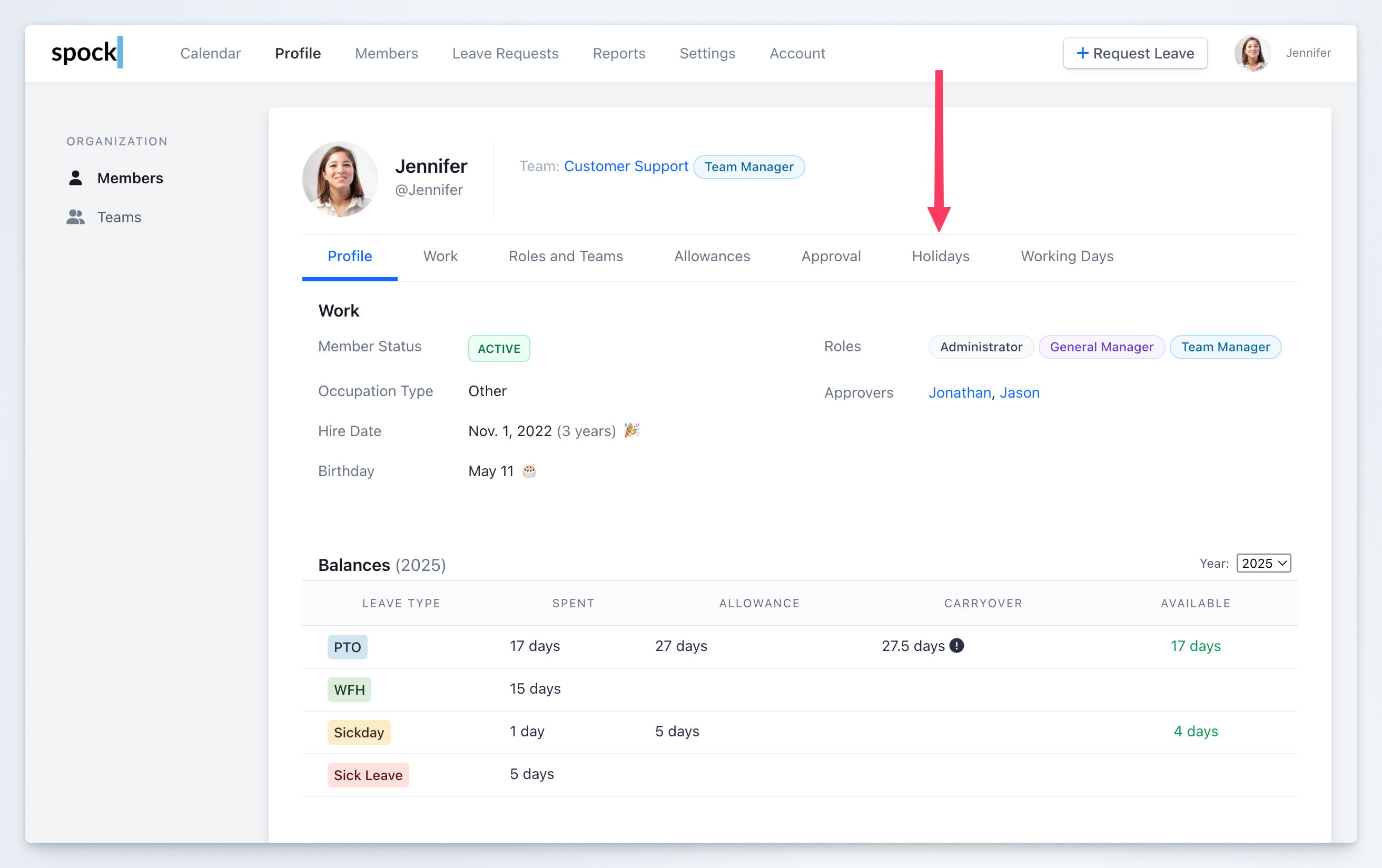Click the carryover info exclamation icon
This screenshot has width=1382, height=868.
tap(957, 646)
